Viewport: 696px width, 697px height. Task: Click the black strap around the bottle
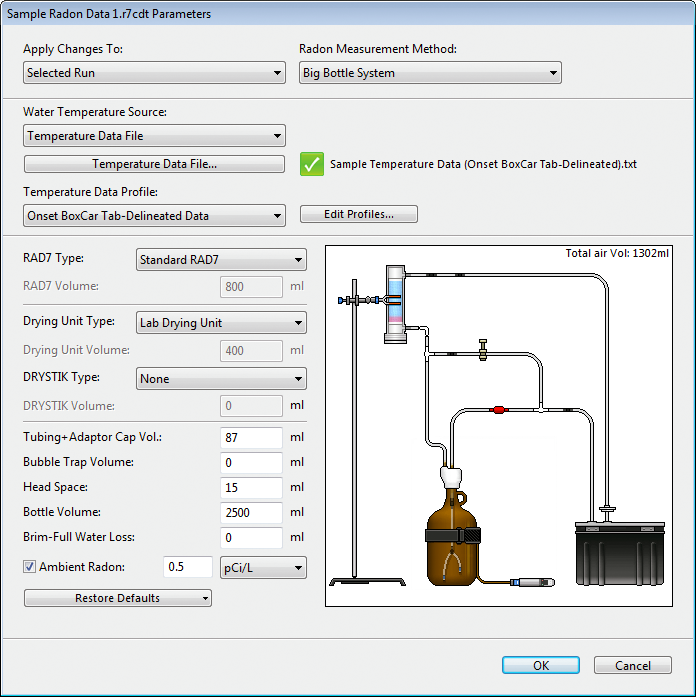coord(453,536)
